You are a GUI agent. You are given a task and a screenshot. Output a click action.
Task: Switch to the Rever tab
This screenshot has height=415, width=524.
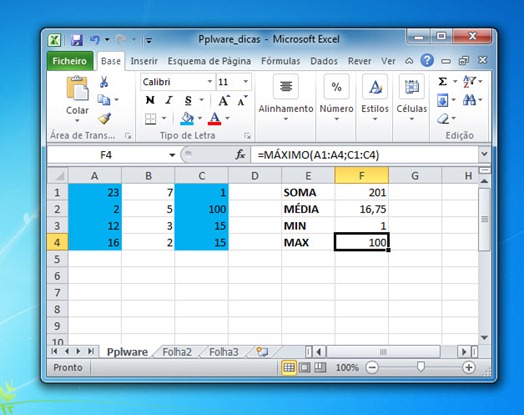[x=359, y=61]
